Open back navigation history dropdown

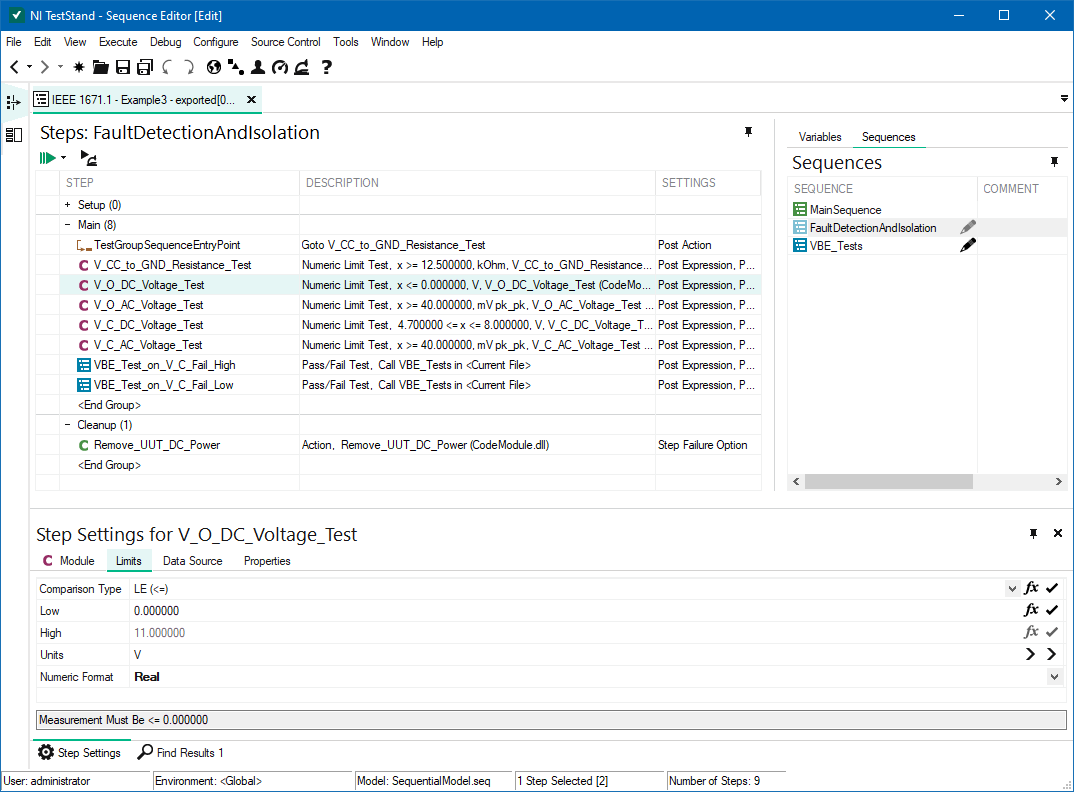tap(29, 67)
